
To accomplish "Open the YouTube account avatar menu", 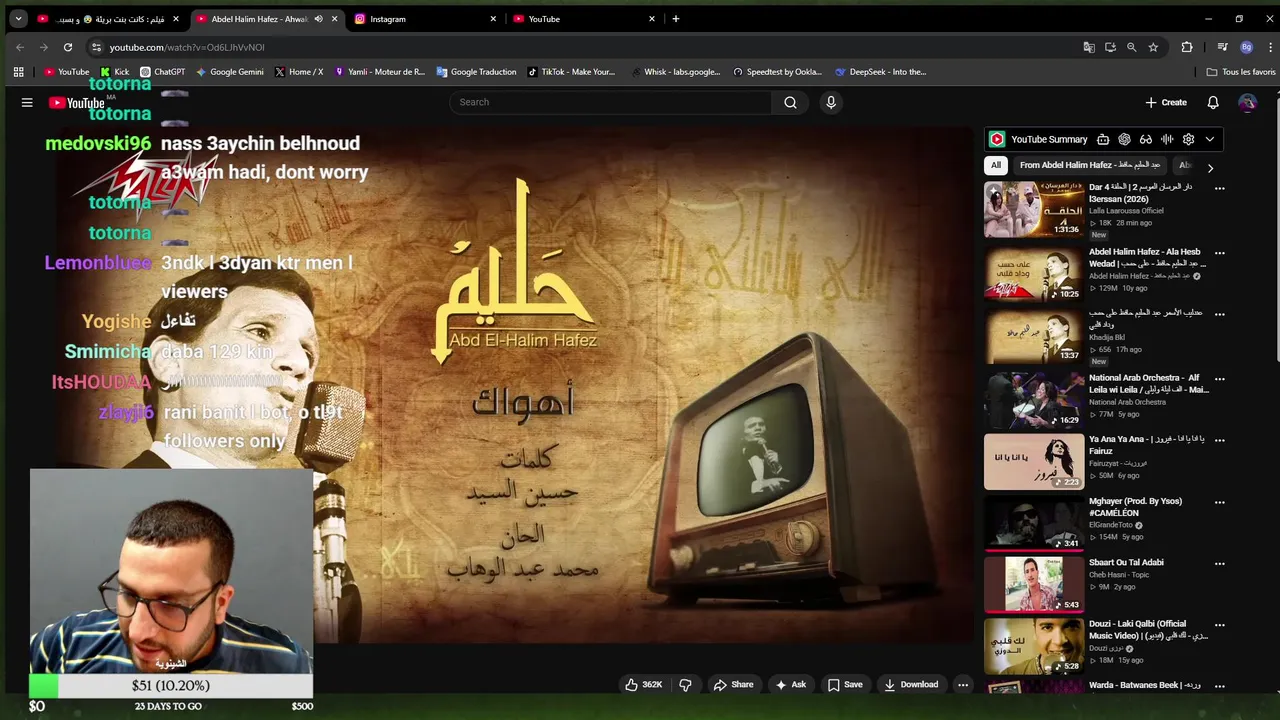I will point(1247,102).
